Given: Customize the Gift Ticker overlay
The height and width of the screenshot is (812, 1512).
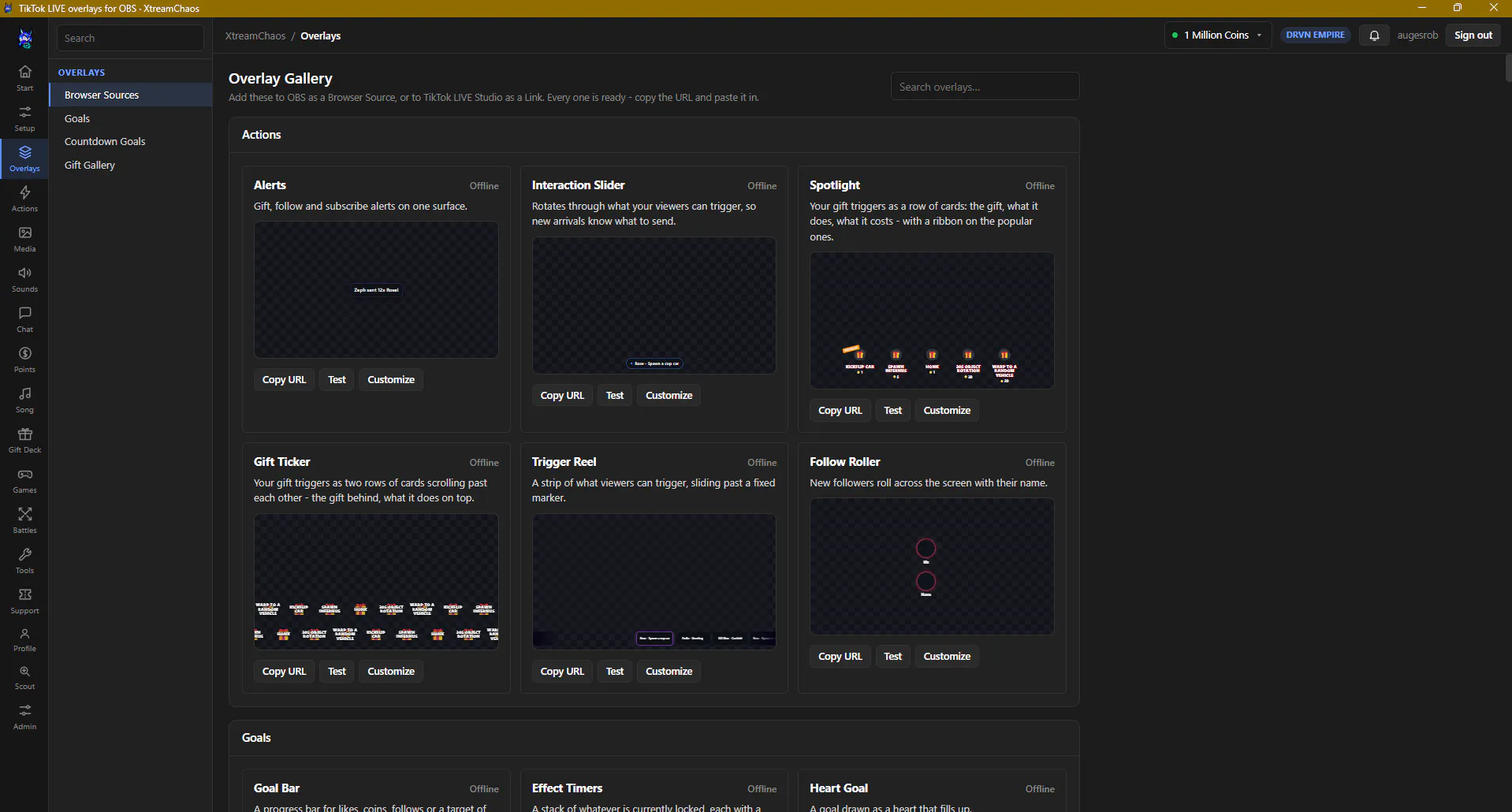Looking at the screenshot, I should click(x=391, y=672).
